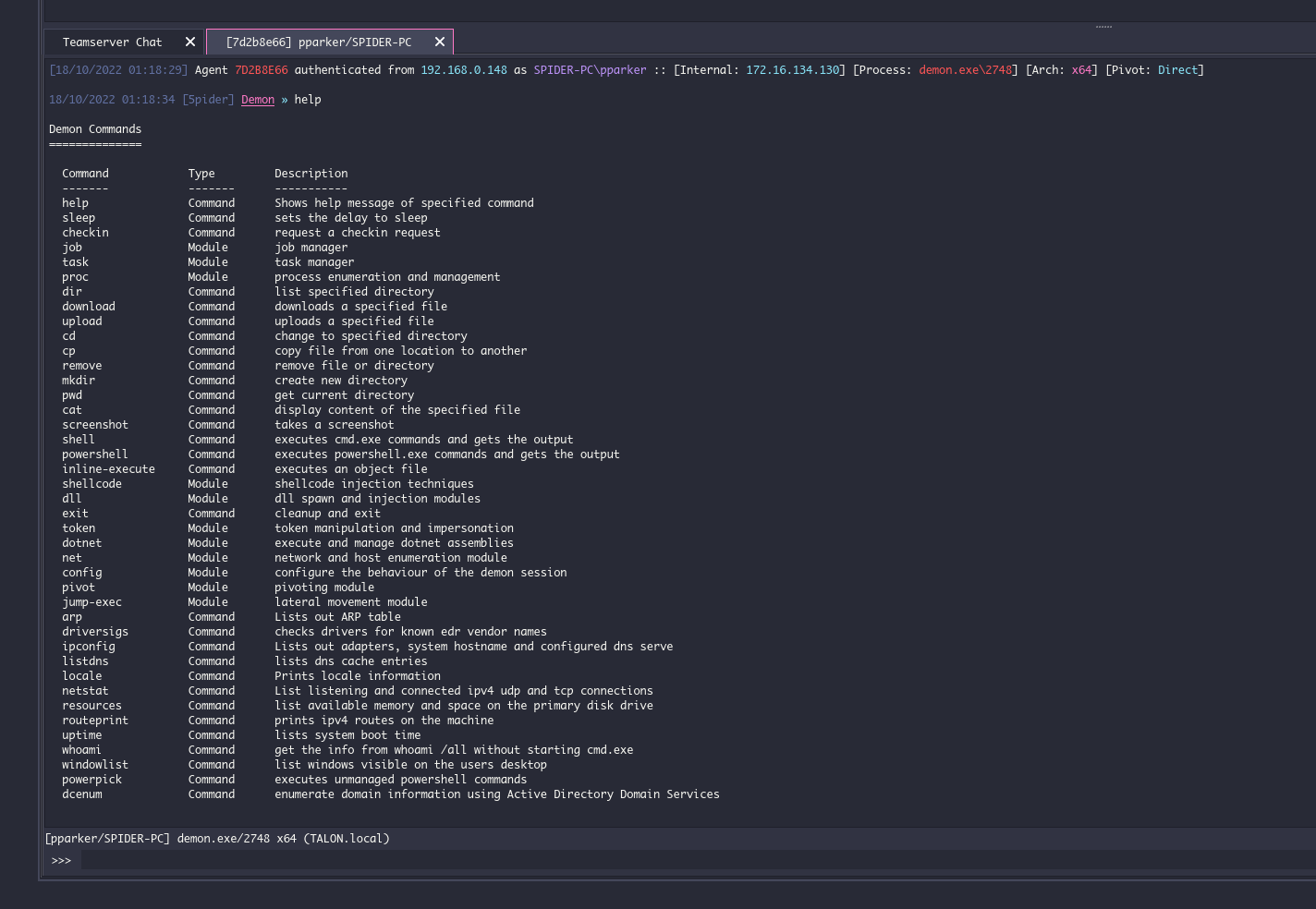Click the 'windowlist' command name

[95, 765]
